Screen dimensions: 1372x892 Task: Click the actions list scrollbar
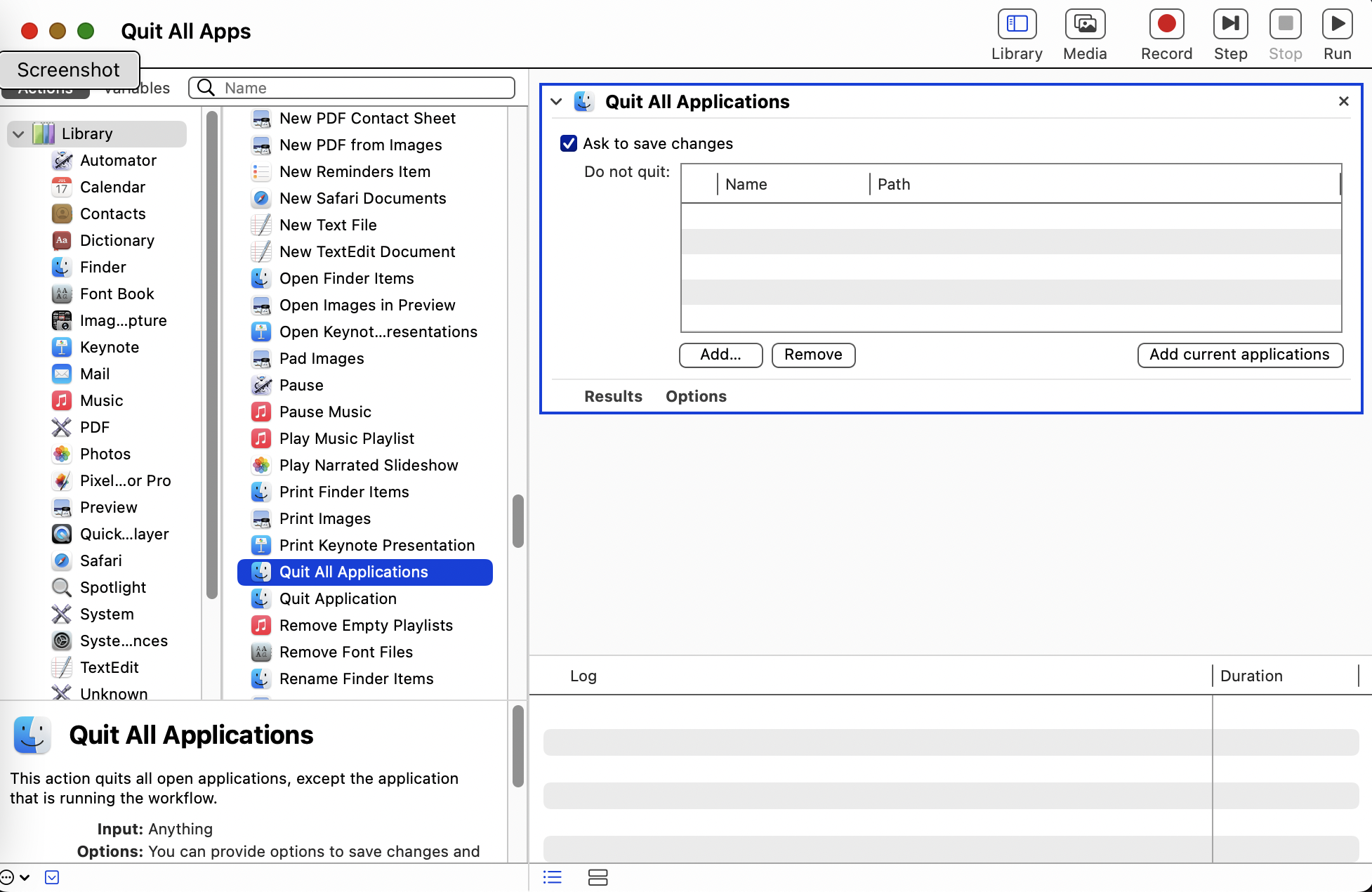click(x=518, y=520)
